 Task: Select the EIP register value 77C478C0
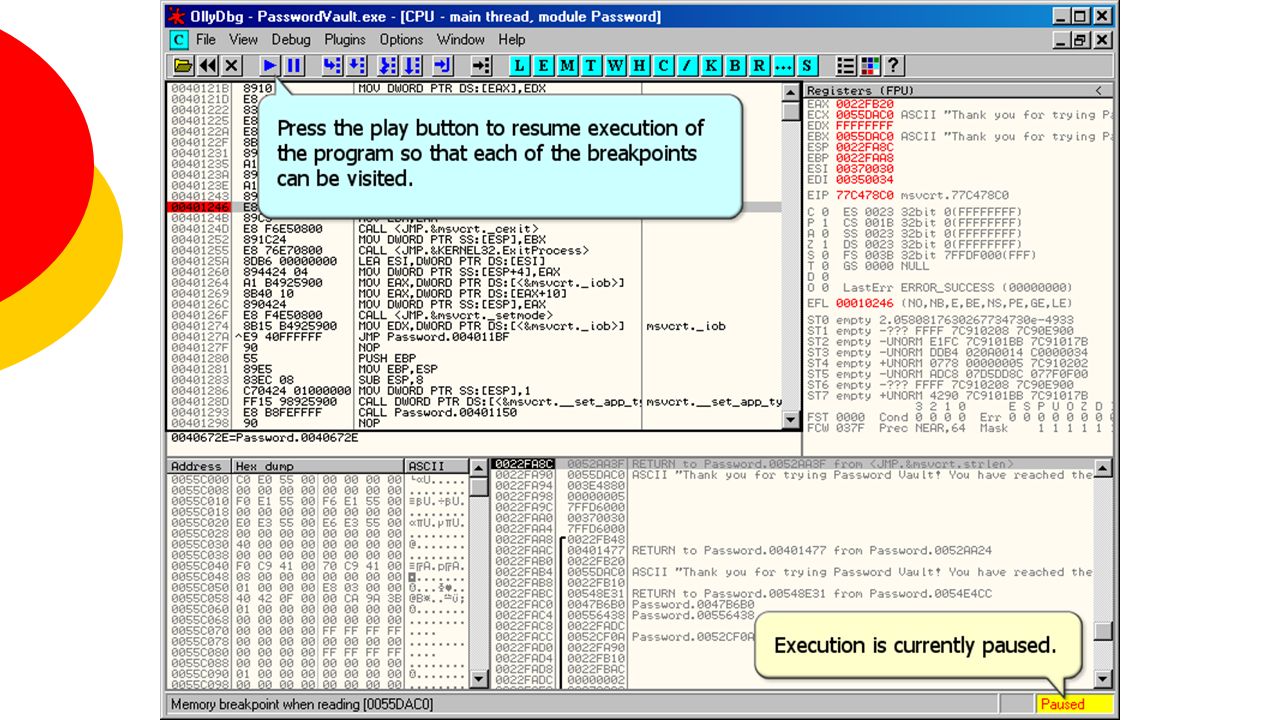pyautogui.click(x=865, y=195)
